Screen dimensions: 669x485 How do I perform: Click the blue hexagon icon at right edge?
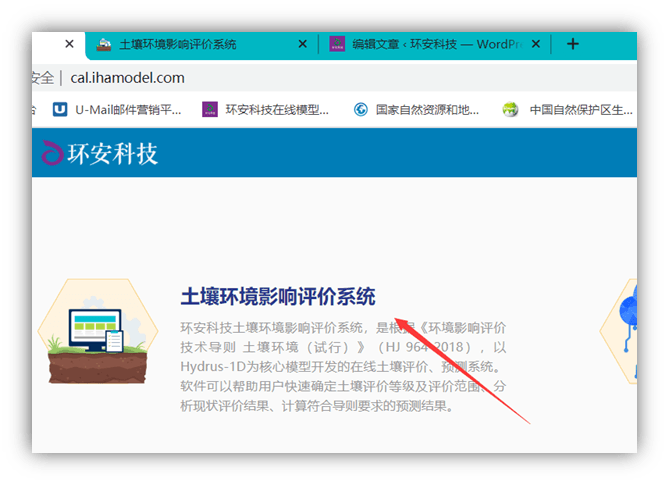coord(619,331)
